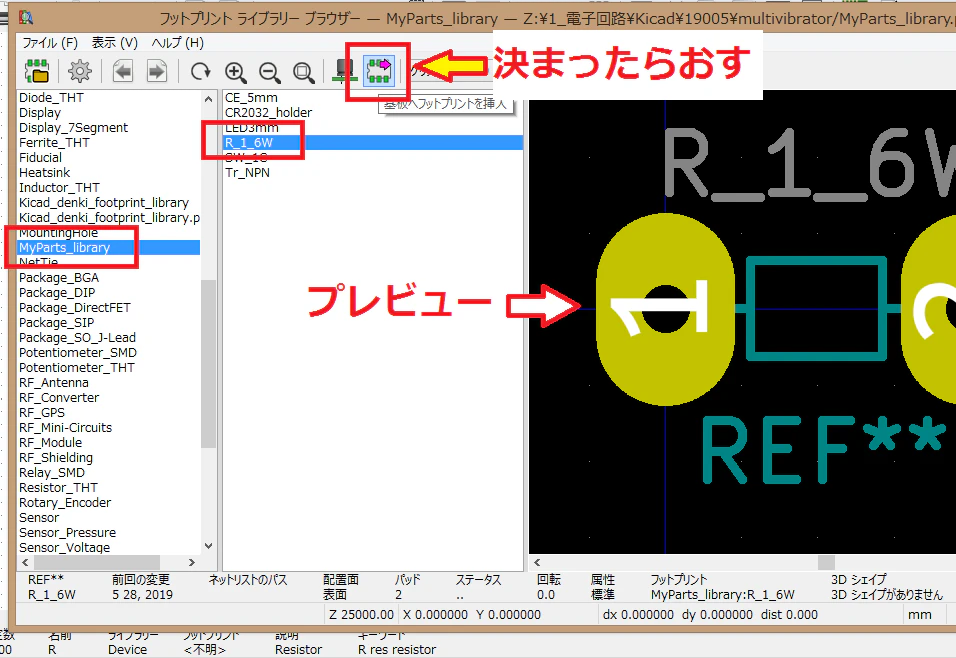Click Z 25000.00 zoom value

(x=361, y=615)
